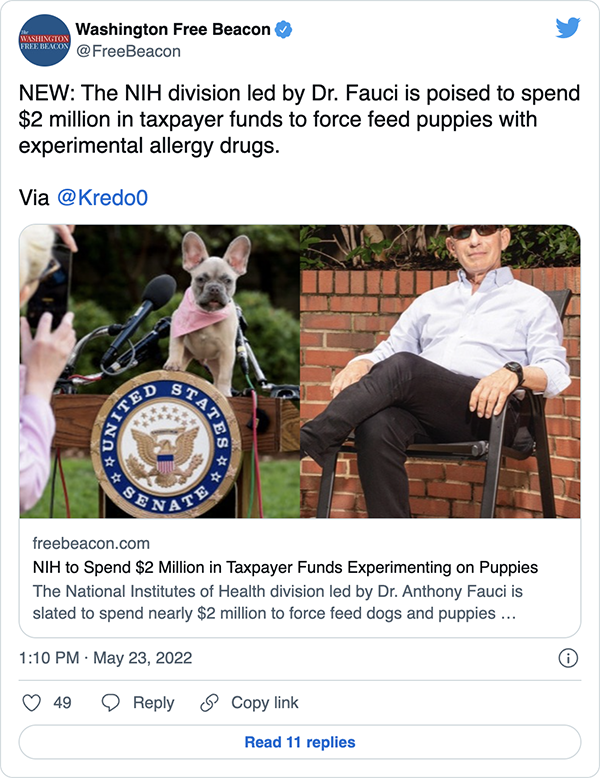The width and height of the screenshot is (600, 778).
Task: Click the freebeacon.com domain text
Action: click(91, 544)
